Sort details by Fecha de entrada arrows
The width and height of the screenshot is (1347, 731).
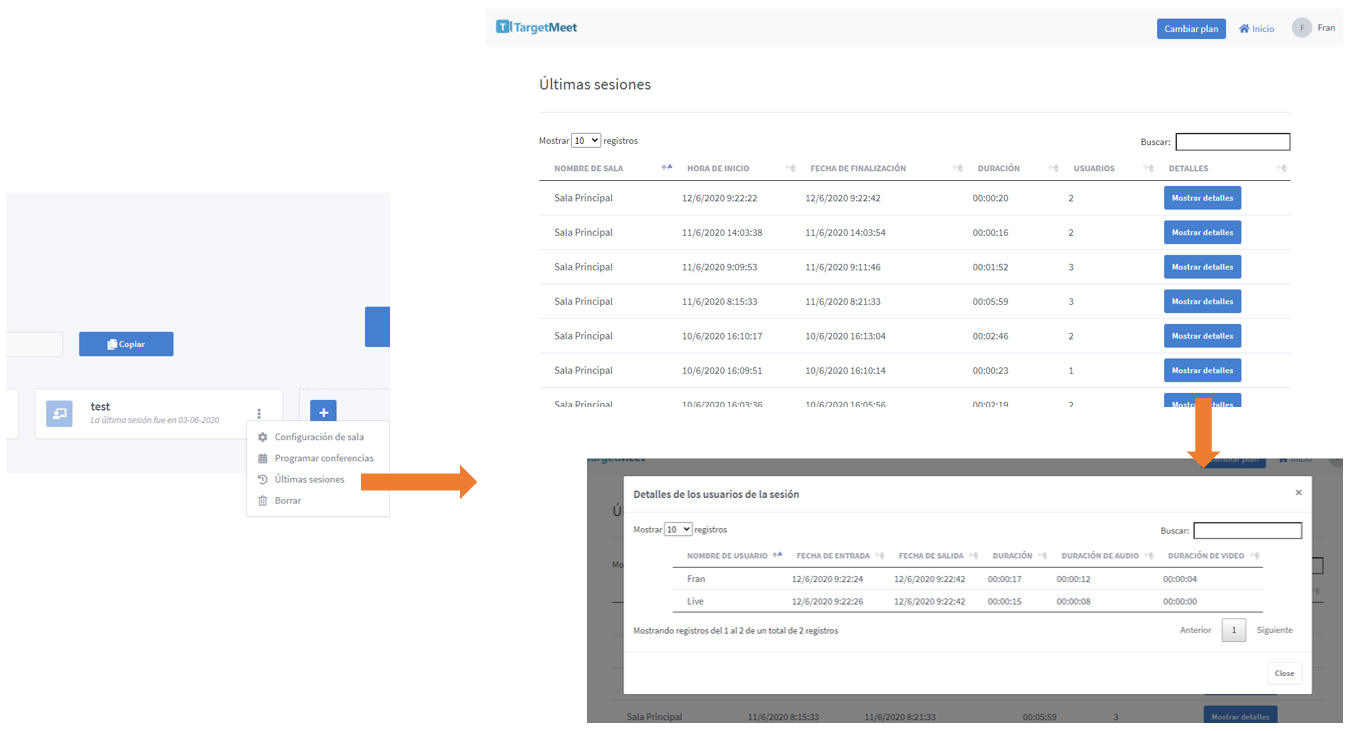(x=879, y=555)
